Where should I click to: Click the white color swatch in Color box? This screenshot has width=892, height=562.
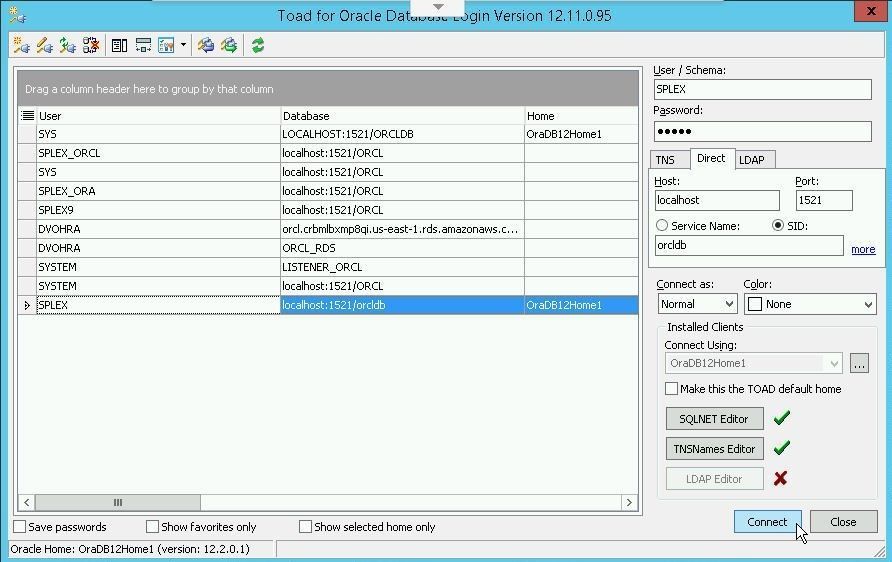click(x=755, y=304)
